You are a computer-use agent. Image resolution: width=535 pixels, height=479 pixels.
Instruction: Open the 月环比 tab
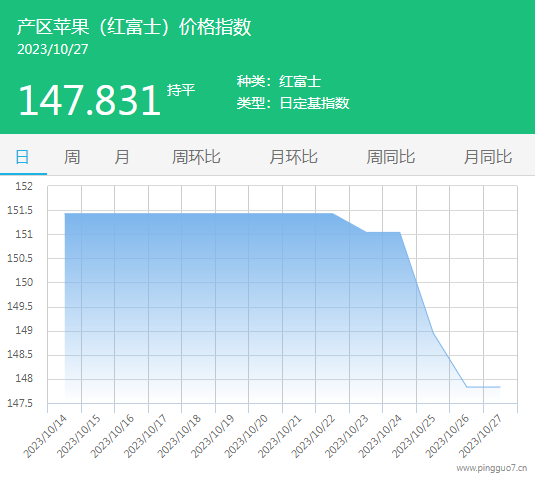pyautogui.click(x=293, y=157)
